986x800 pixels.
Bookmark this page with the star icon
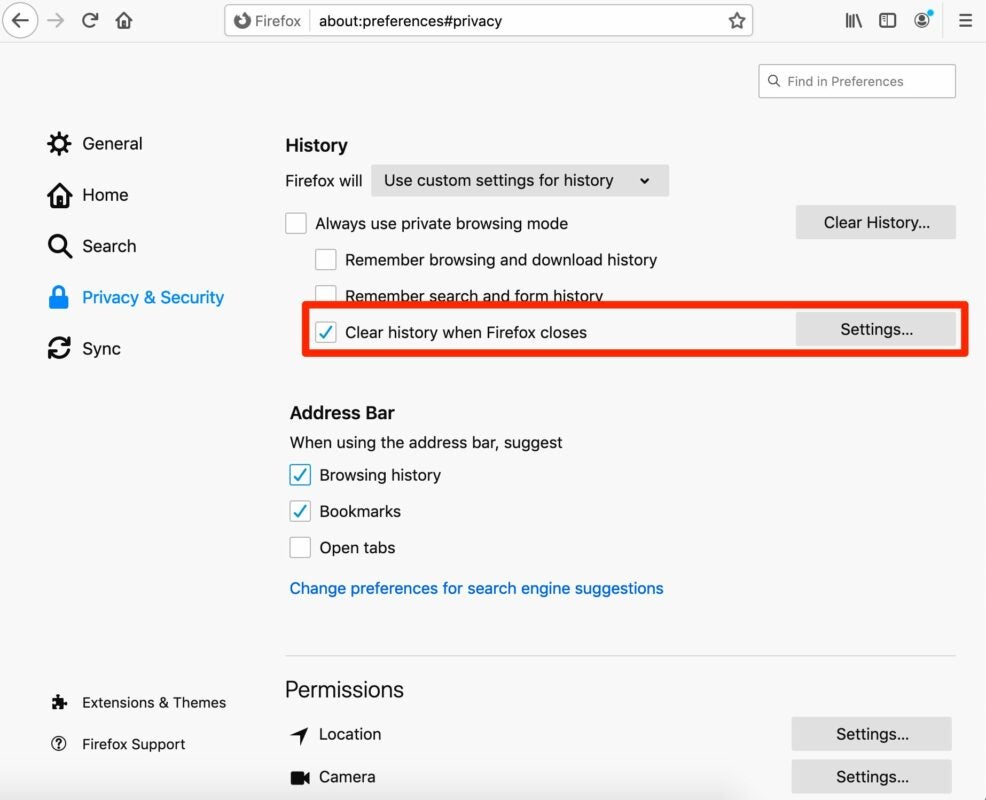(737, 20)
